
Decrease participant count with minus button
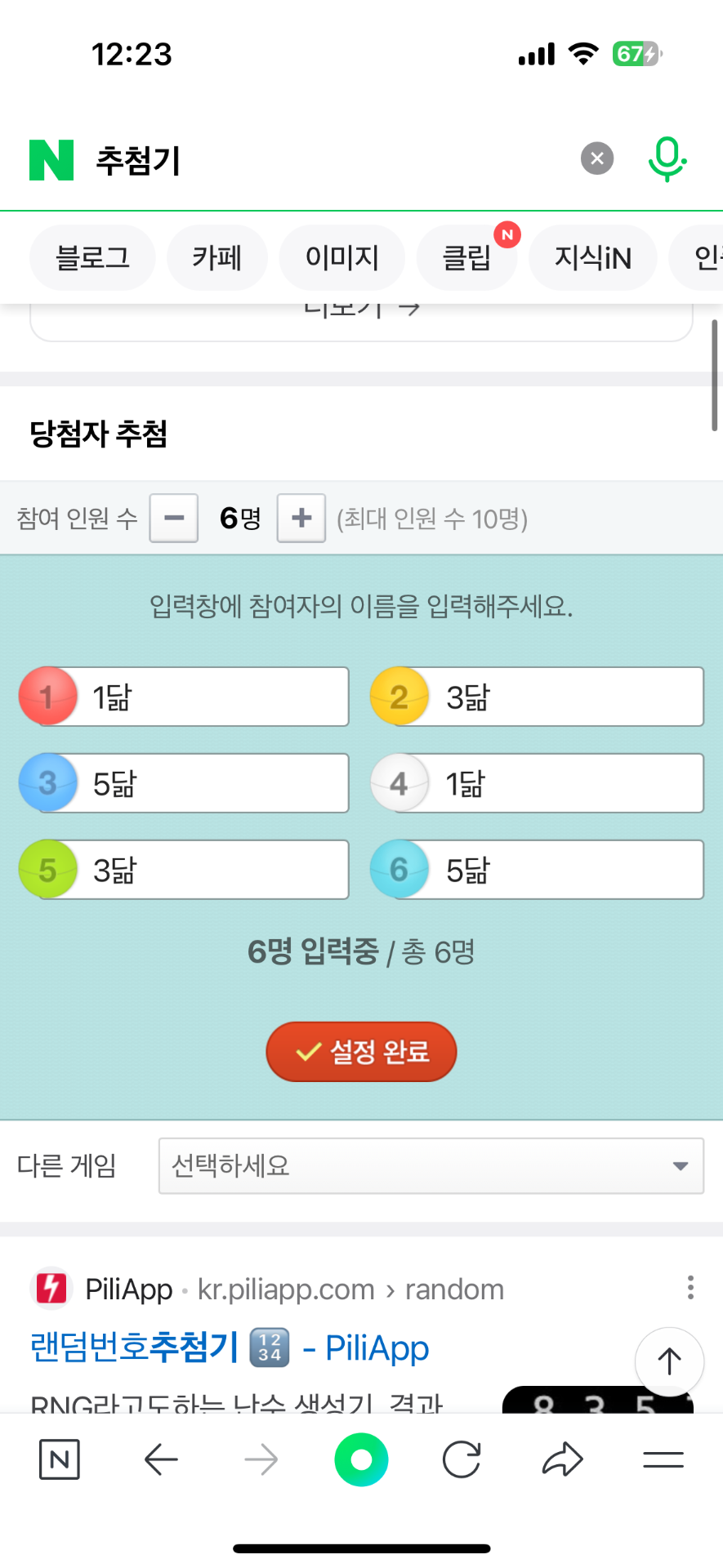click(x=174, y=518)
